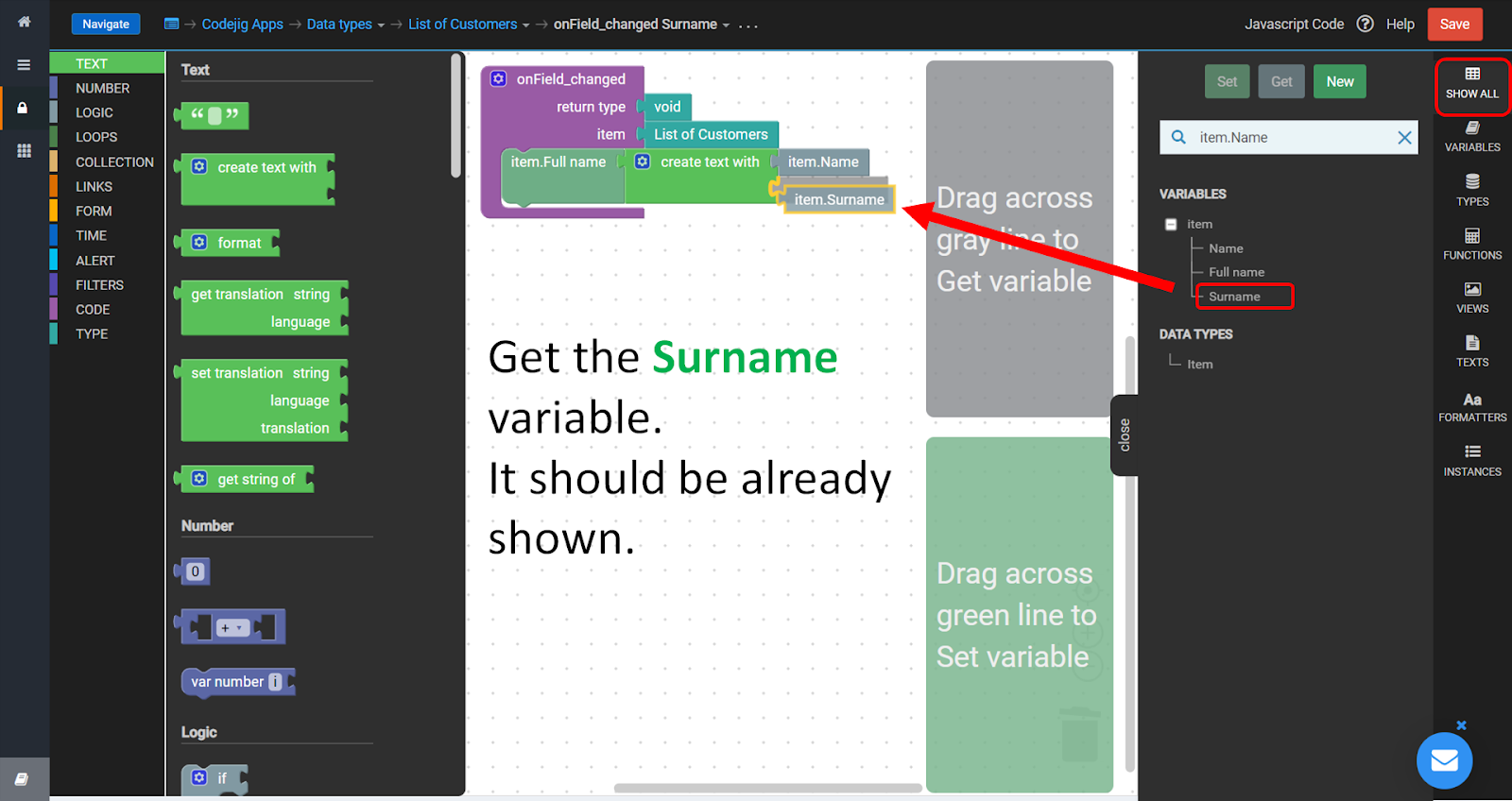Open the home icon in top-left corner
The image size is (1512, 801).
click(x=25, y=22)
